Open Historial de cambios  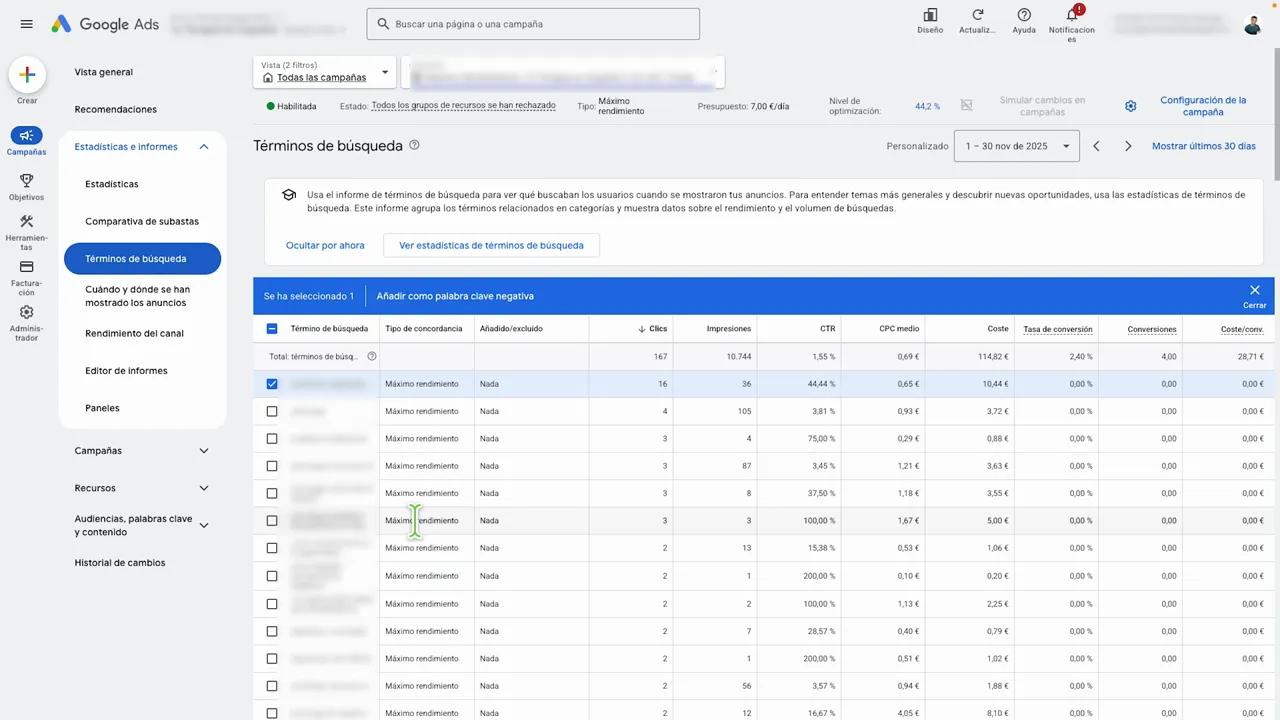click(120, 563)
